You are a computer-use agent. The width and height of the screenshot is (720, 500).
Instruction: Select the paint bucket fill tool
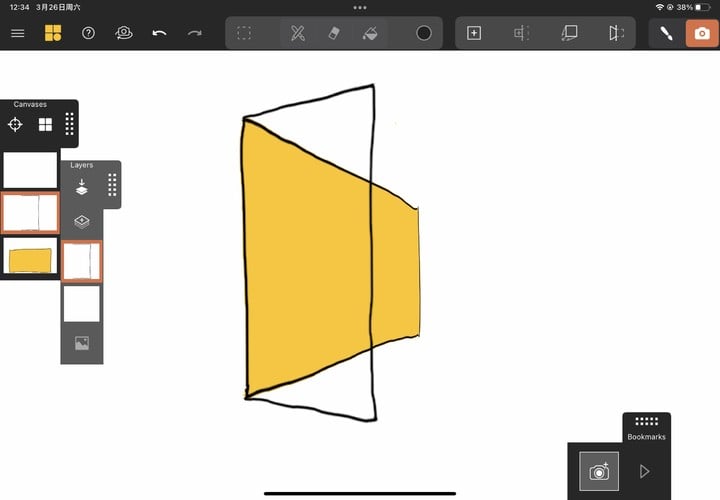(370, 33)
